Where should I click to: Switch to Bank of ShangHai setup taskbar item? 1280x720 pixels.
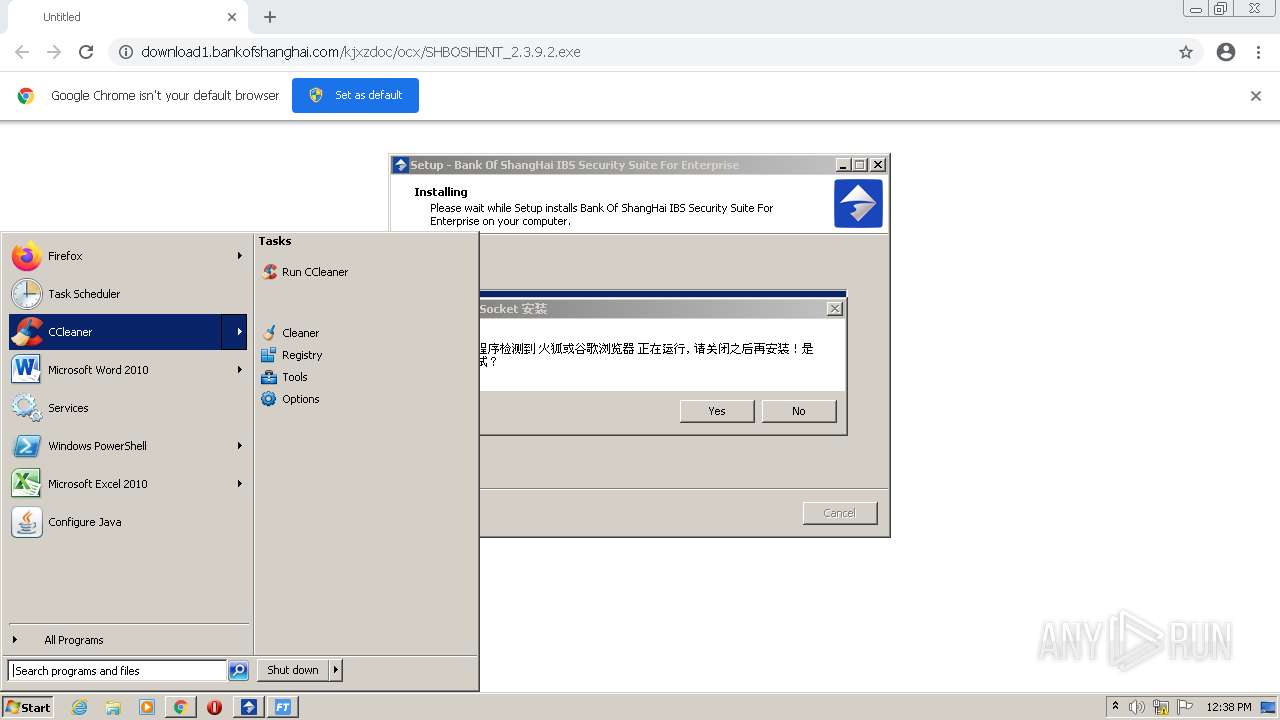[x=249, y=707]
